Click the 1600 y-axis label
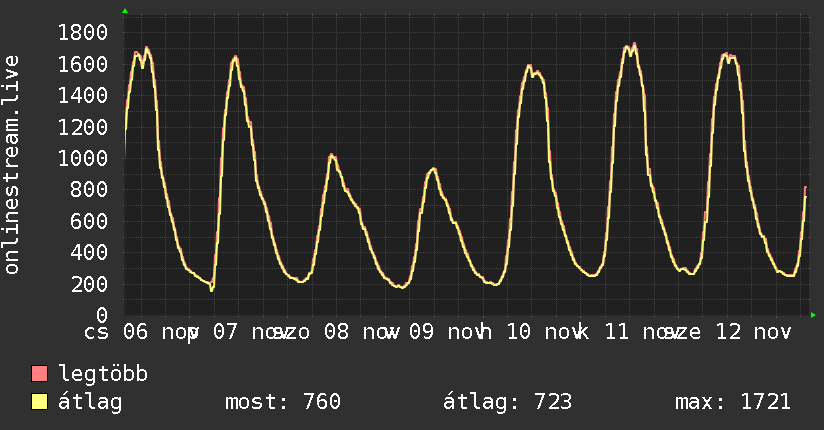Image resolution: width=824 pixels, height=430 pixels. point(83,64)
